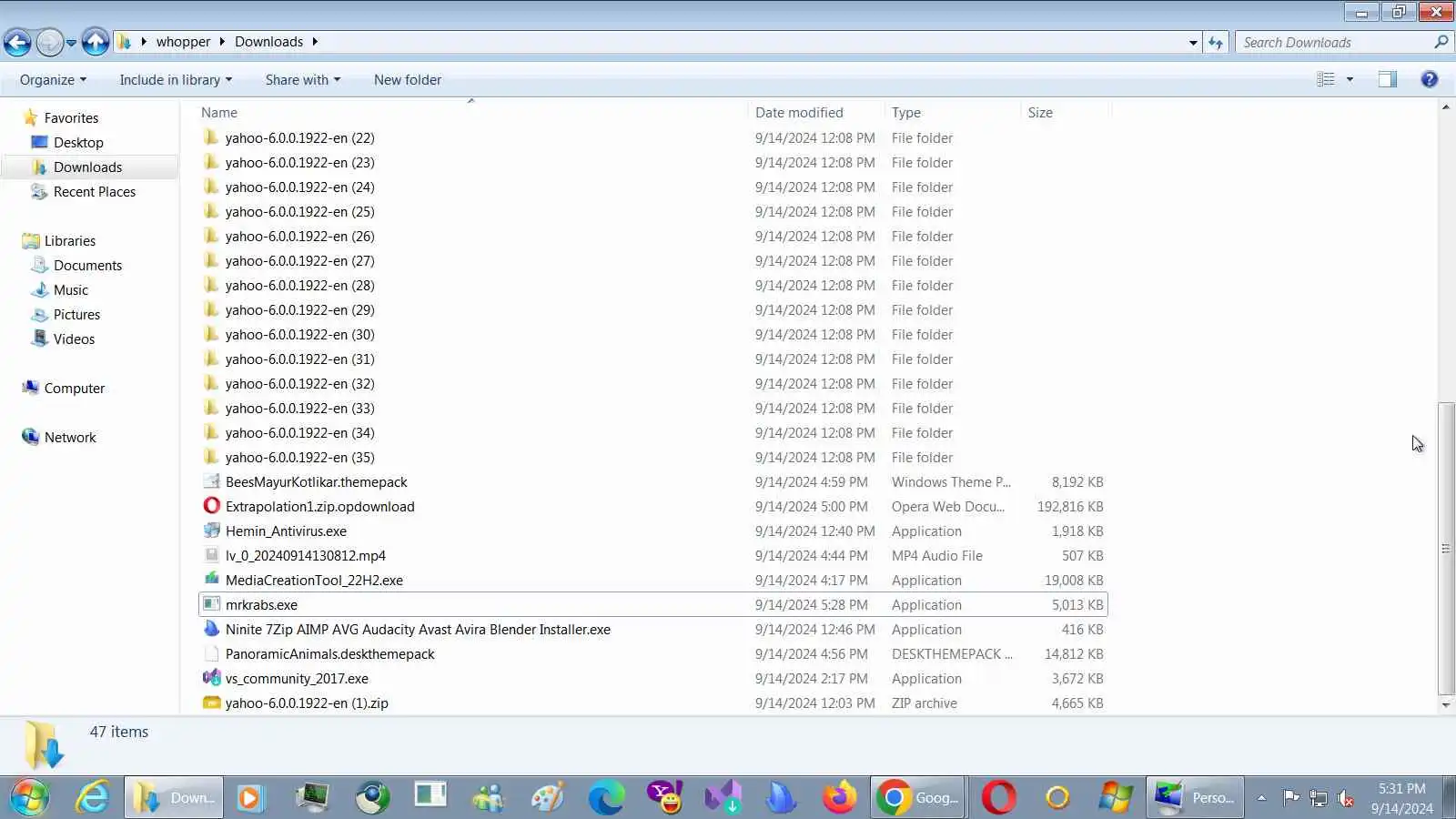Sort files by the Size column

coord(1066,112)
